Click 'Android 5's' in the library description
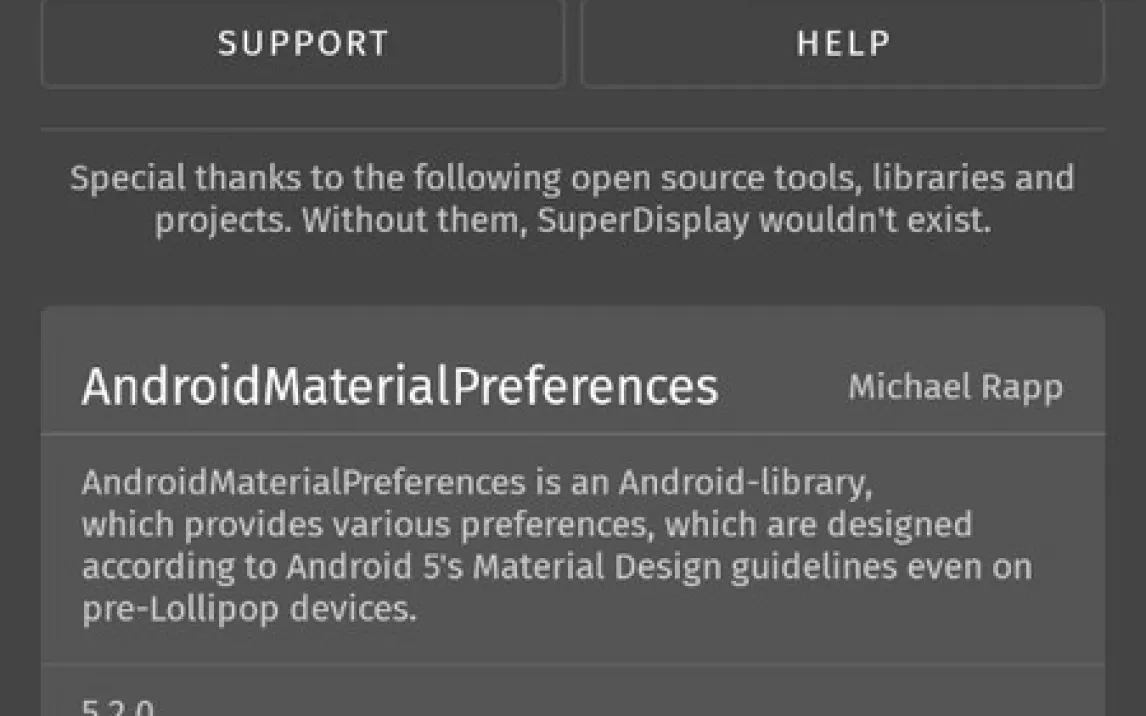This screenshot has width=1146, height=716. pyautogui.click(x=375, y=567)
